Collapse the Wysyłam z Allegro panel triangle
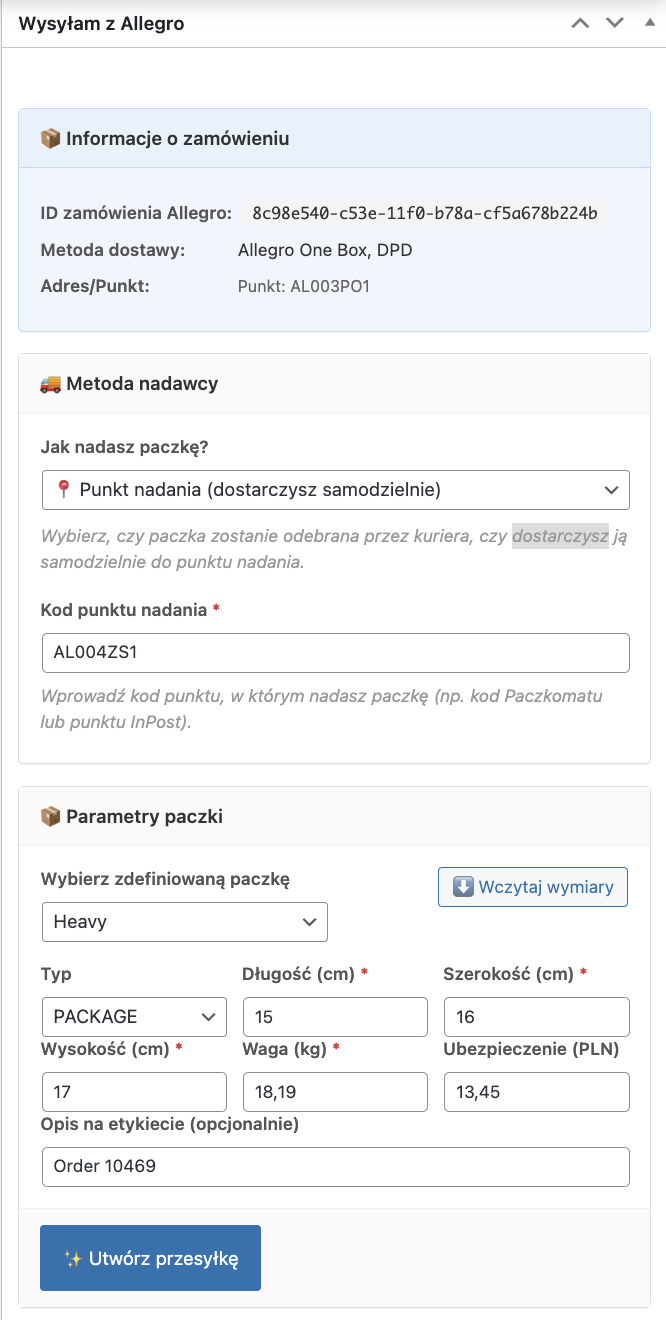The height and width of the screenshot is (1320, 666). (x=648, y=23)
